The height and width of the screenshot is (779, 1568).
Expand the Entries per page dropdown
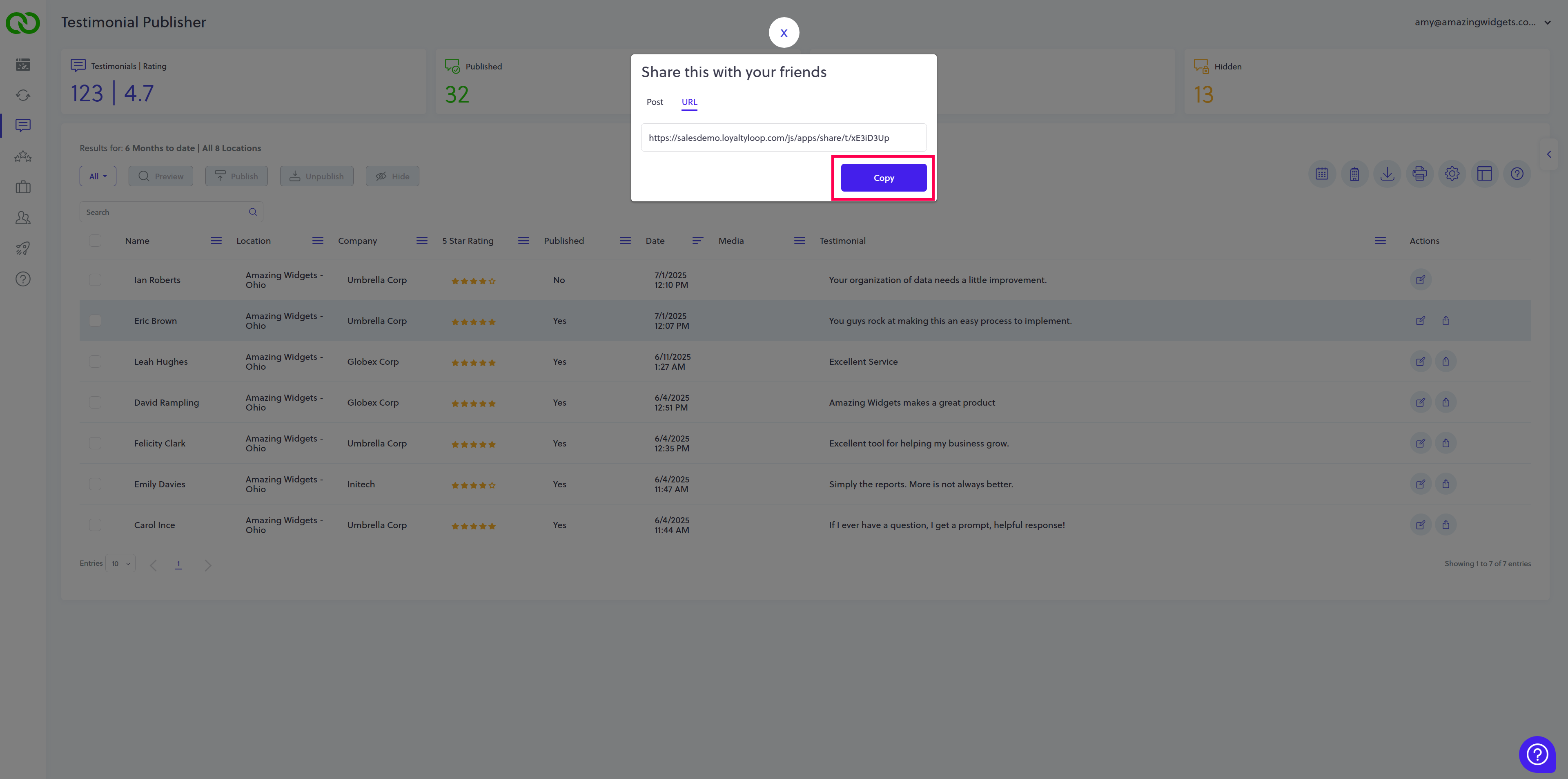click(120, 563)
